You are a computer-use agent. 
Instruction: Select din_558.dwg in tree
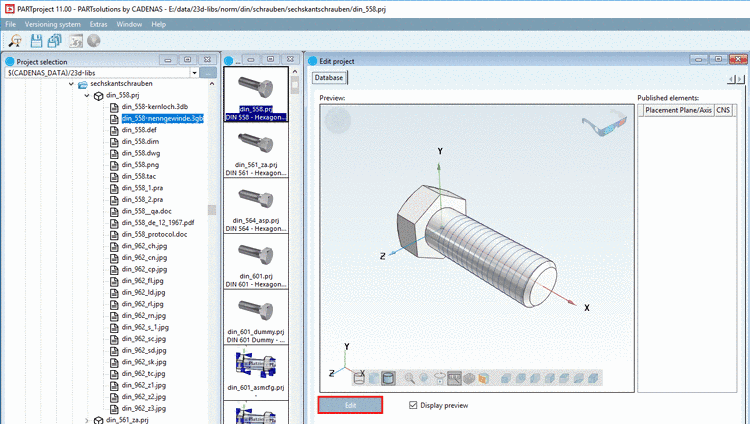pyautogui.click(x=141, y=153)
